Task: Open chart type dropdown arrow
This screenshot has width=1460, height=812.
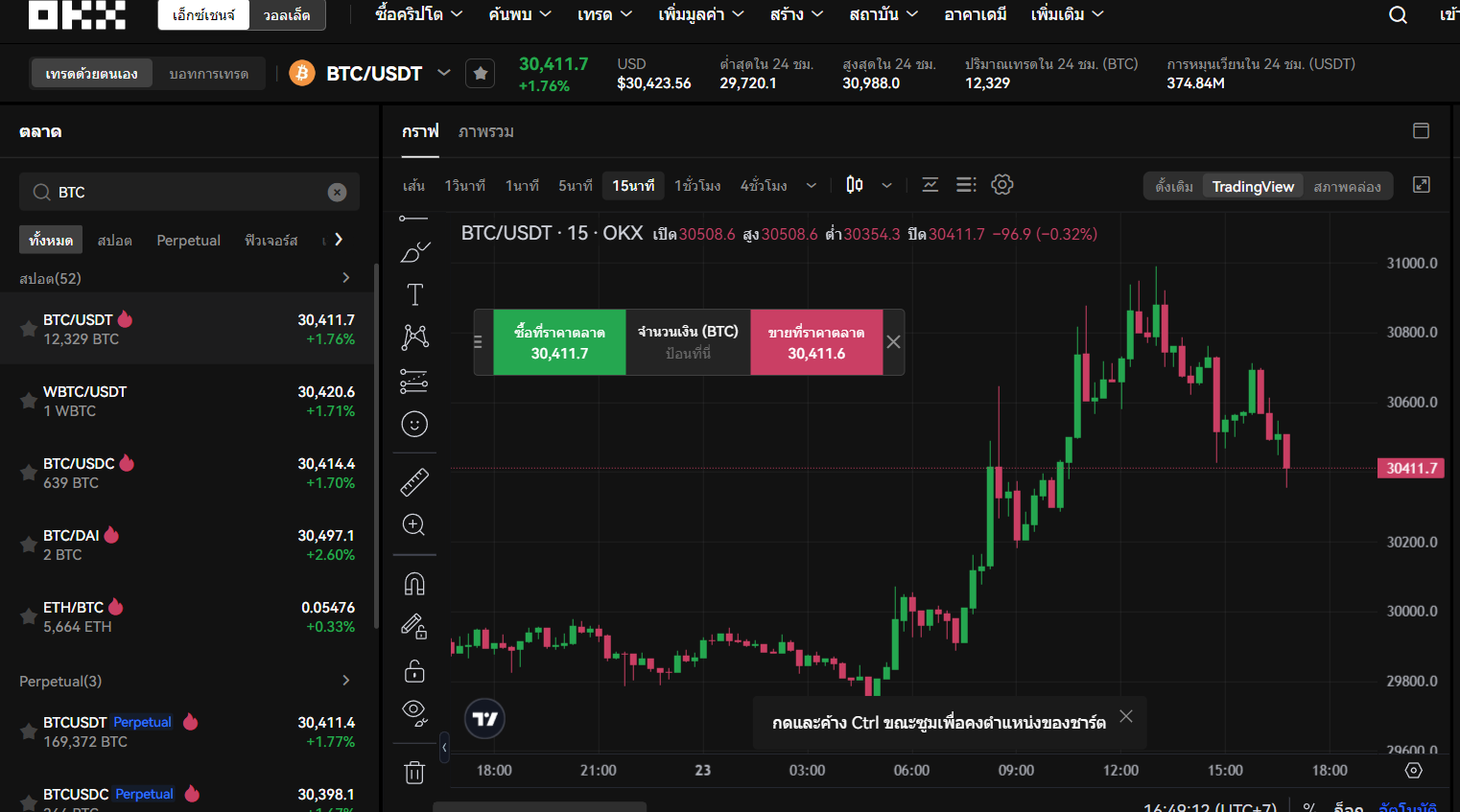Action: 887,186
